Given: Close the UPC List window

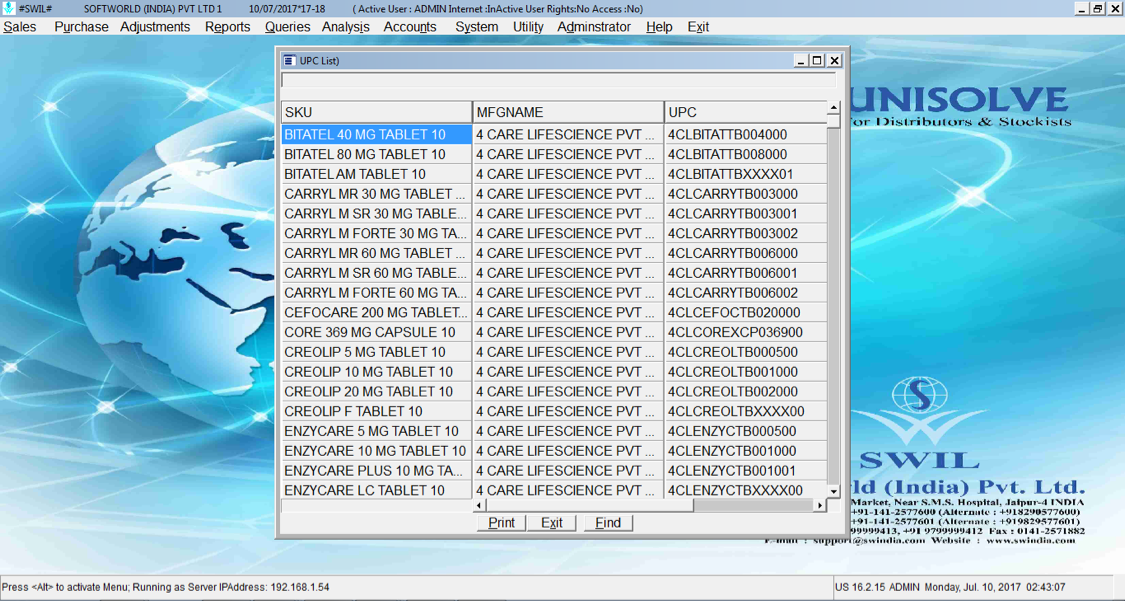Looking at the screenshot, I should (834, 60).
